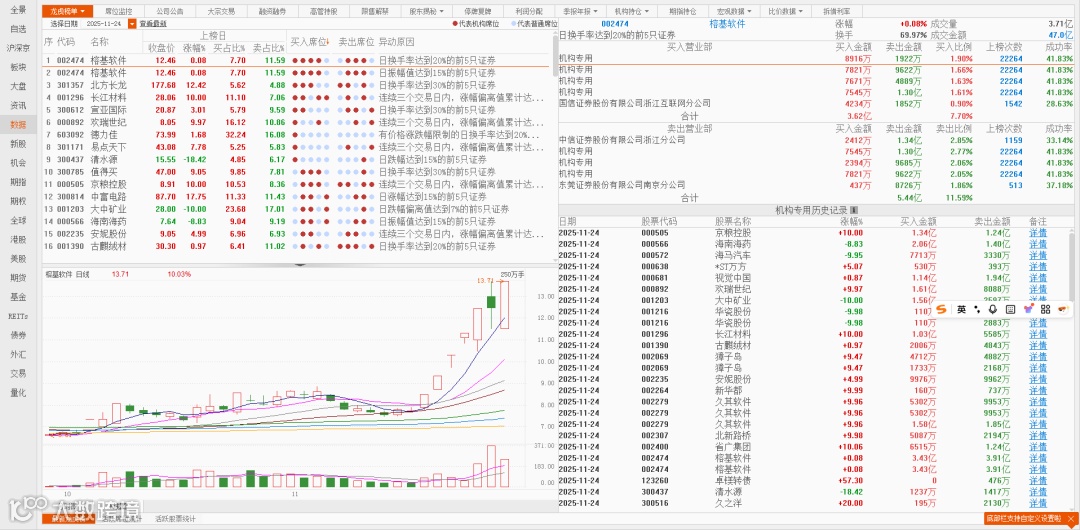This screenshot has width=1080, height=530.
Task: Open 详情 link for 京粮控股 row
Action: 1037,233
